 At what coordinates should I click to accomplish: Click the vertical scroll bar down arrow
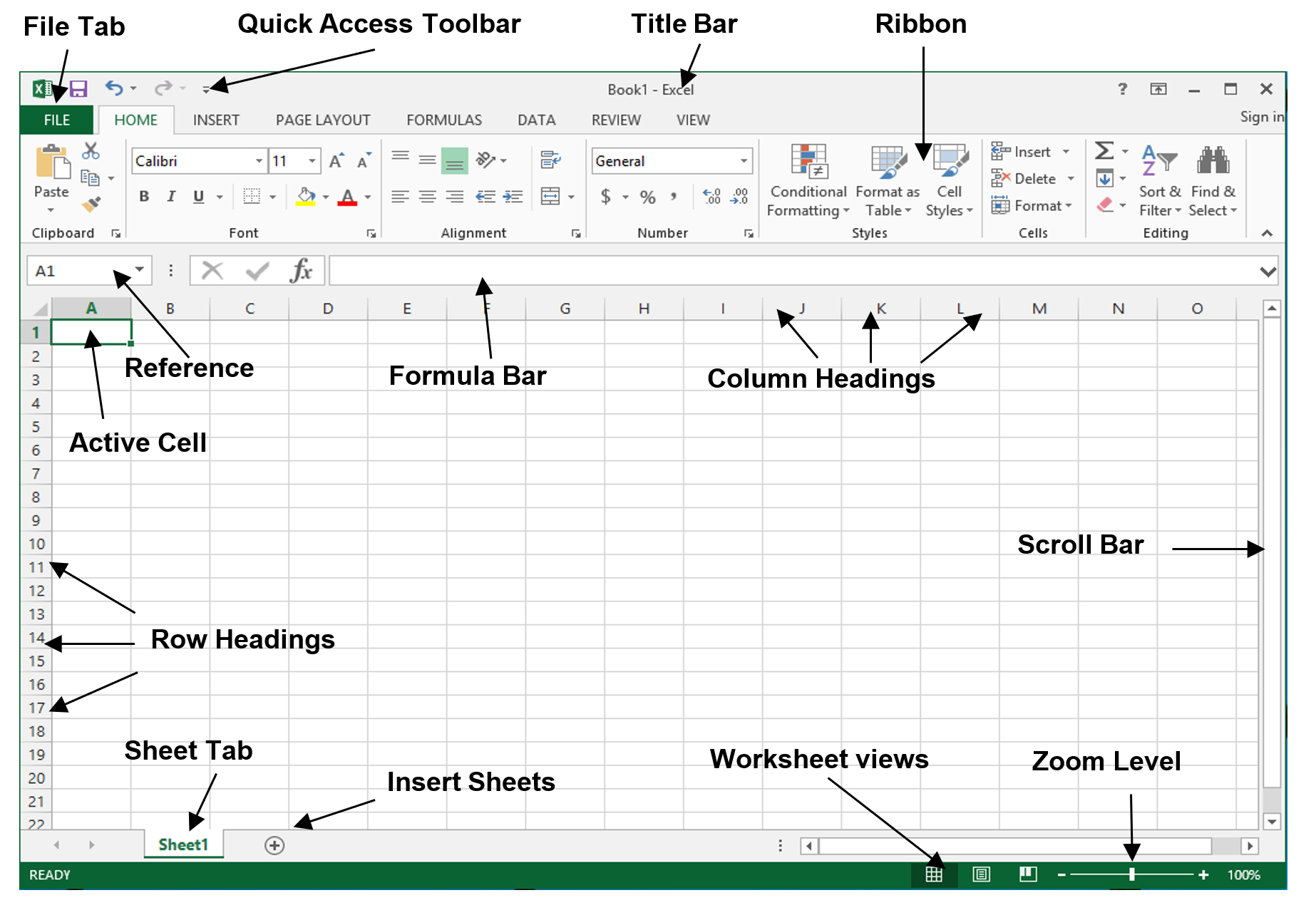pyautogui.click(x=1272, y=822)
